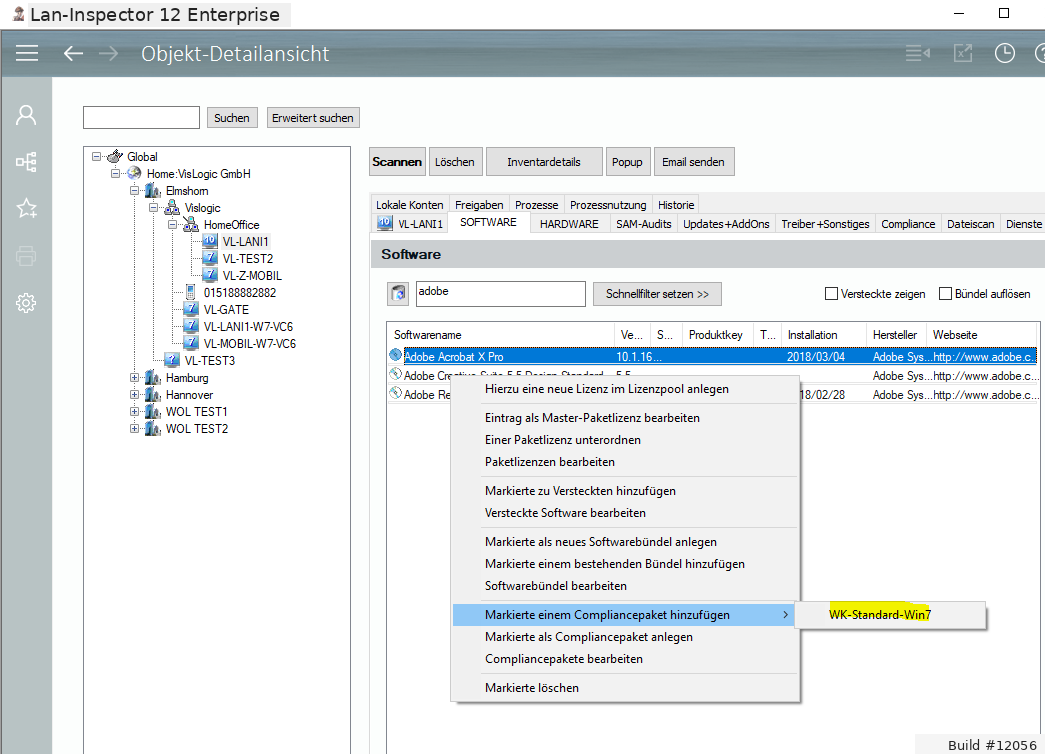Click the VL-TEST2 computer icon

[211, 258]
